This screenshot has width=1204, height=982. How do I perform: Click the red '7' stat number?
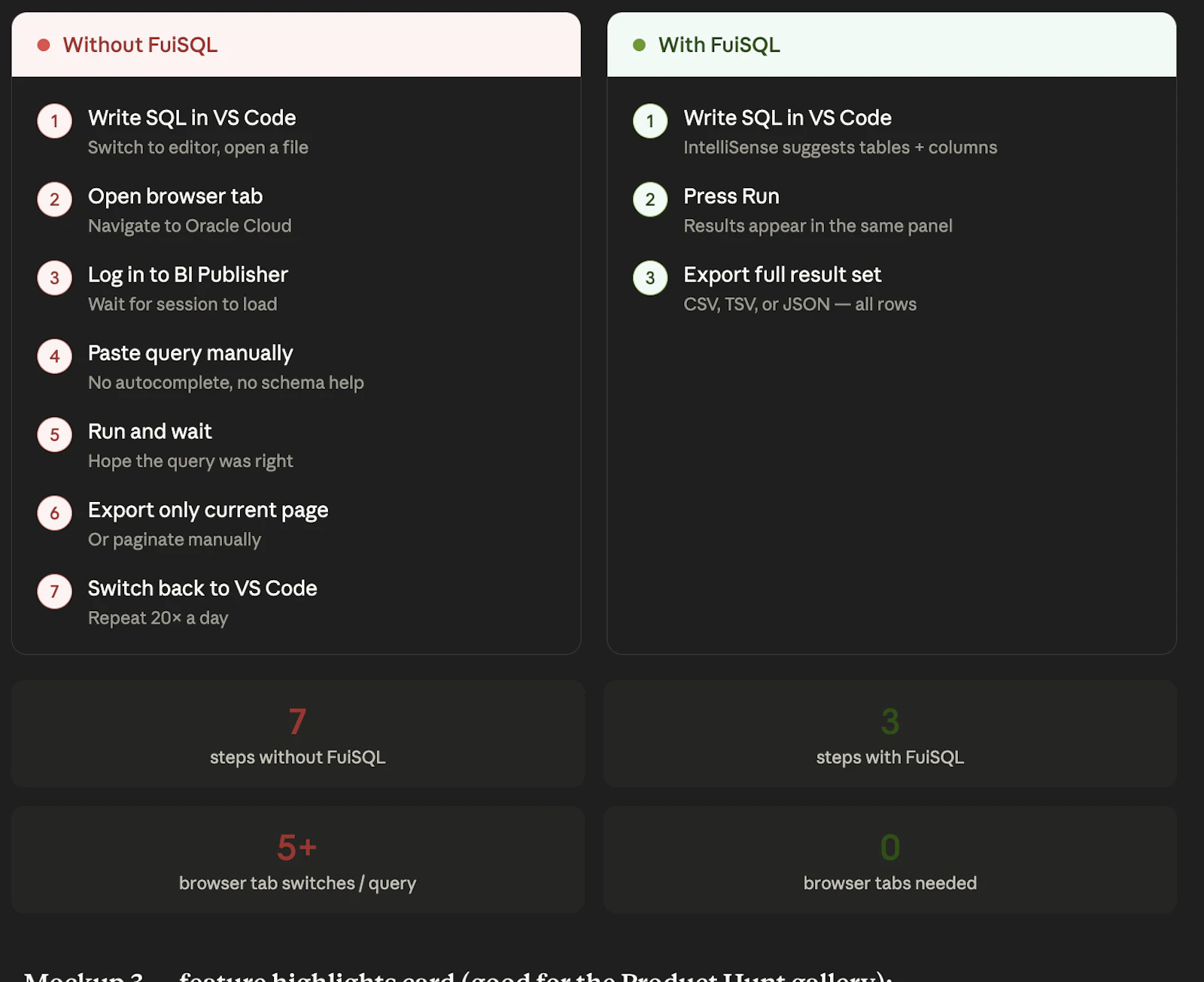click(298, 722)
